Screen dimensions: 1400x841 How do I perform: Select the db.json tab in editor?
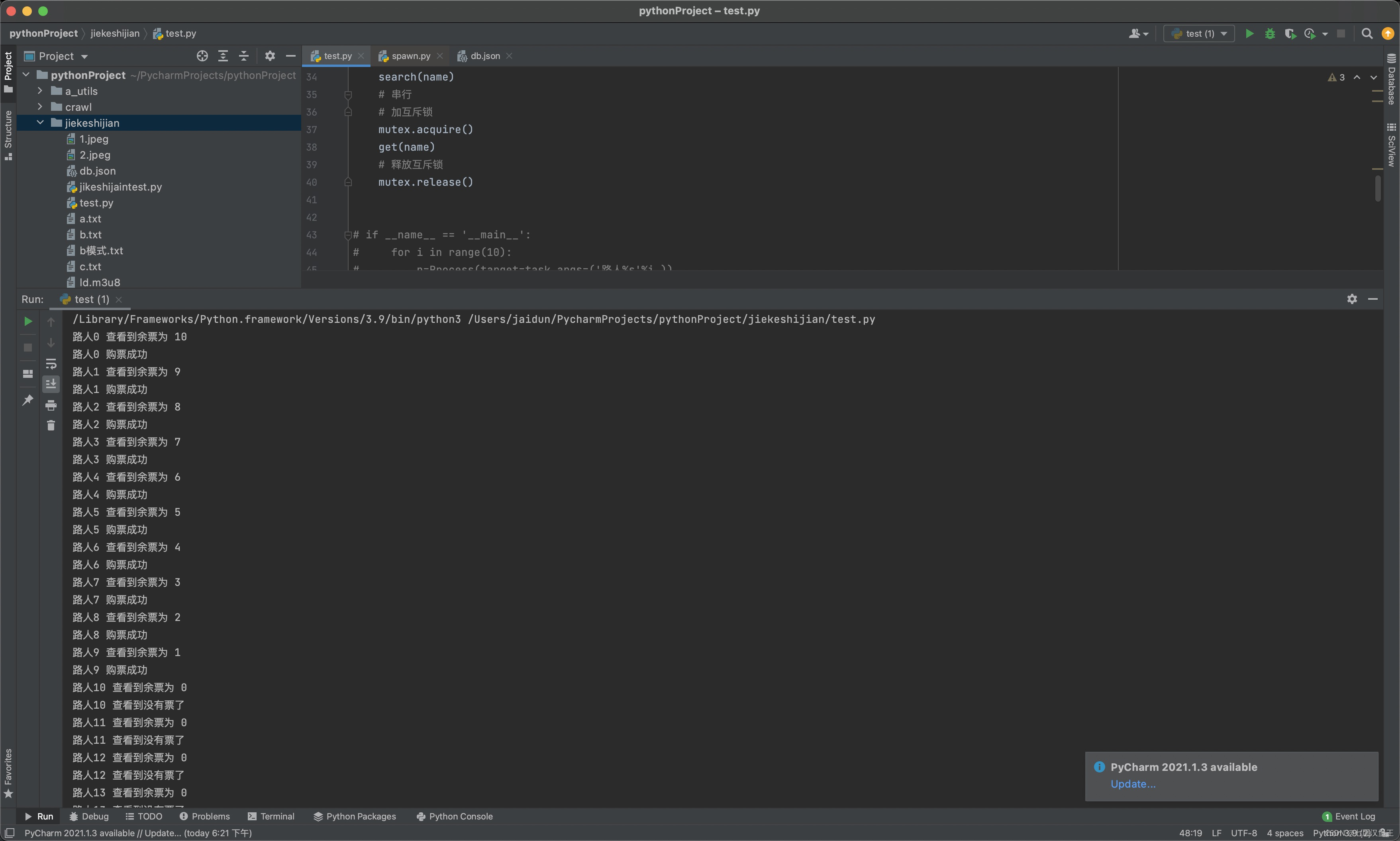[x=485, y=56]
